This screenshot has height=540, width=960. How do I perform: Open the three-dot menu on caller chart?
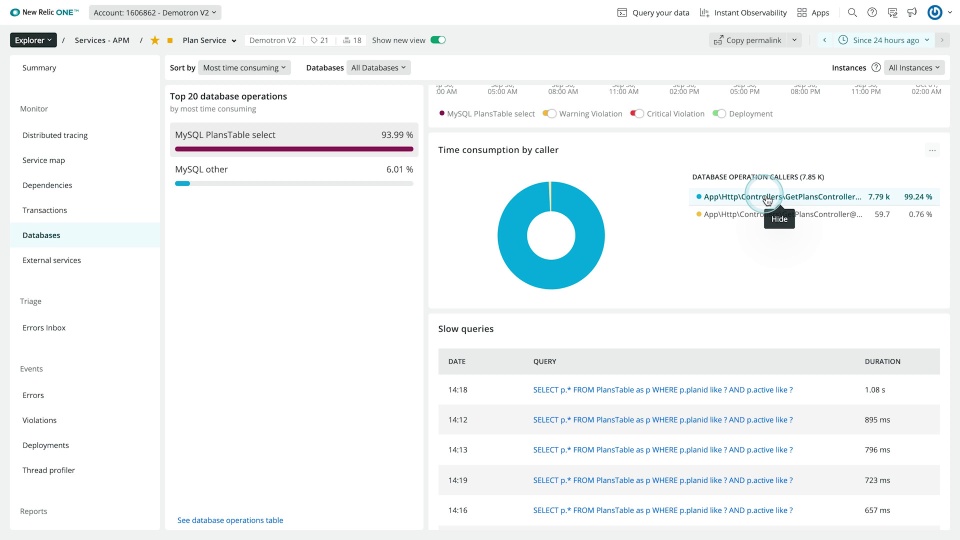pyautogui.click(x=932, y=150)
